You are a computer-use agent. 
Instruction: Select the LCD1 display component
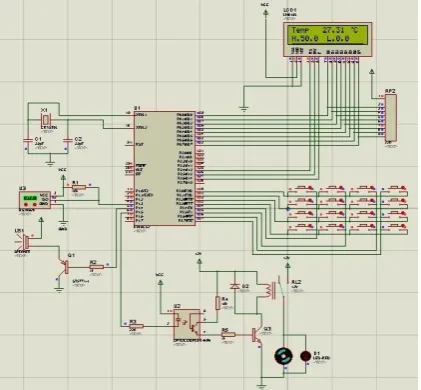tap(328, 39)
